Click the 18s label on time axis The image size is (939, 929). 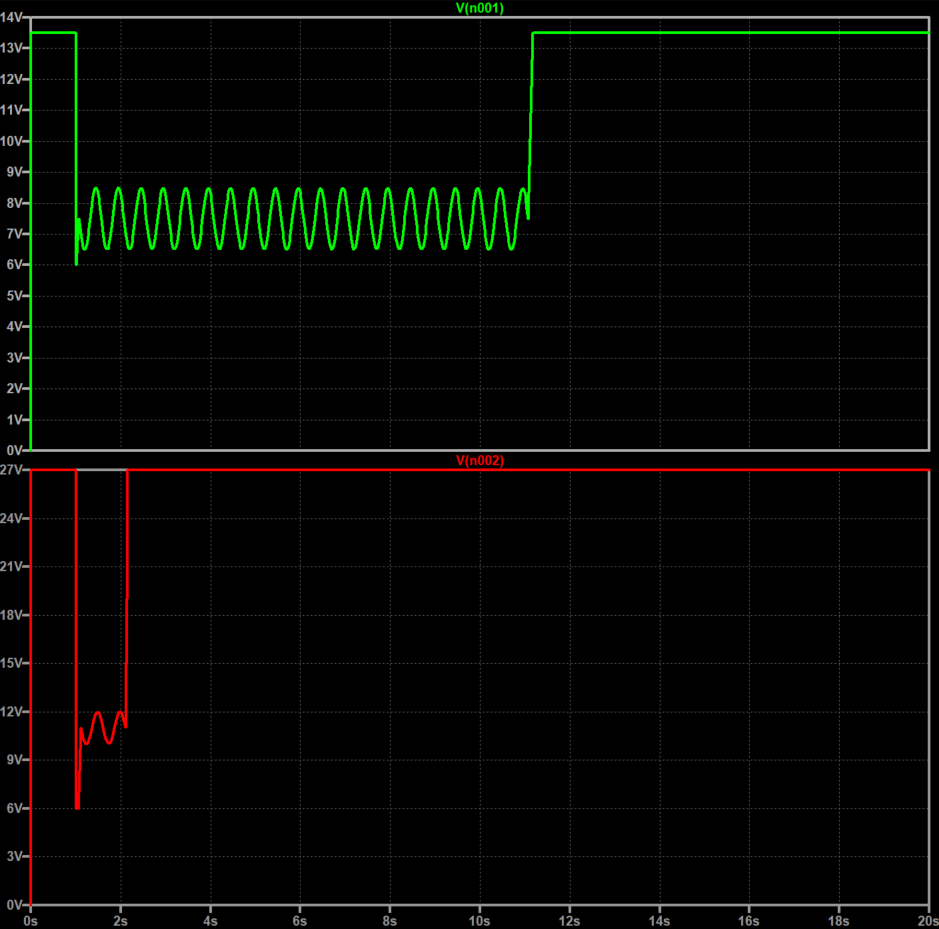(x=839, y=921)
